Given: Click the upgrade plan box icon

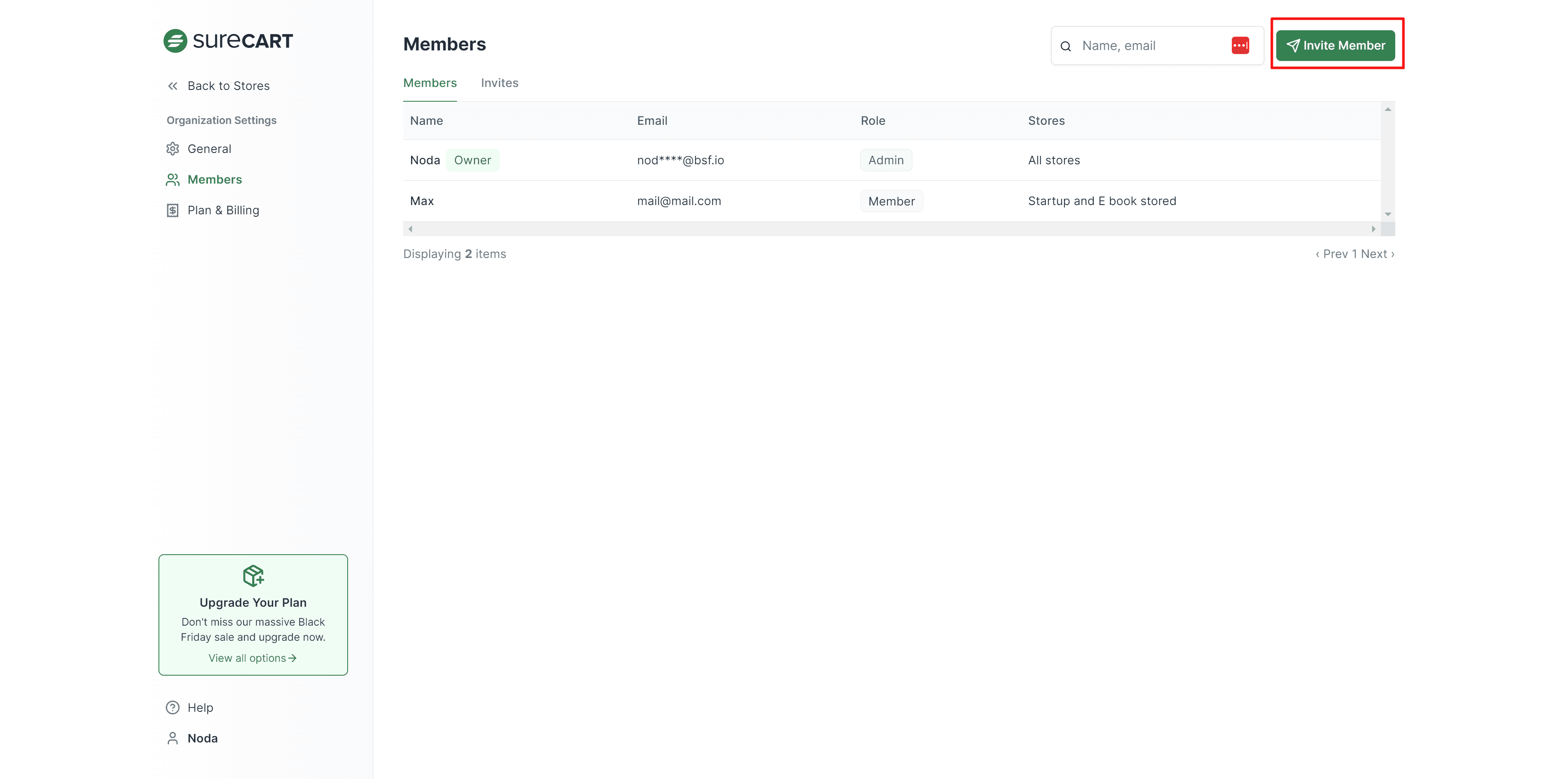Looking at the screenshot, I should (253, 575).
